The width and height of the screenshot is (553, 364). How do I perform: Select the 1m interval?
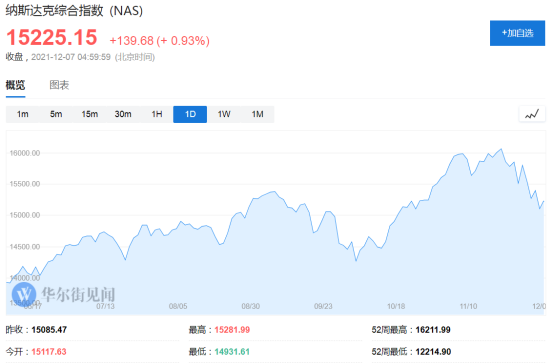(23, 114)
